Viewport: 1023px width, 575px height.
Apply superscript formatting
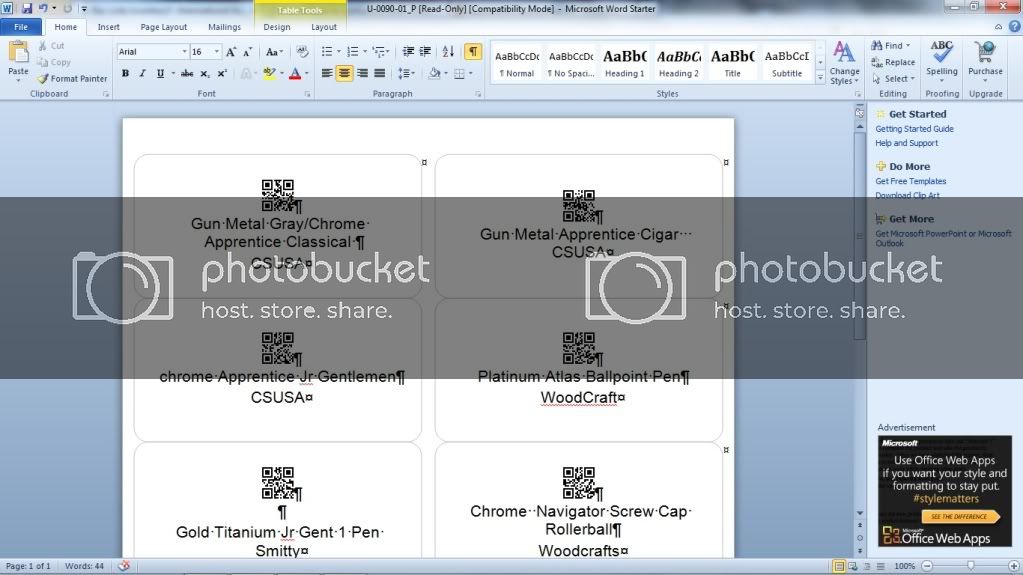pos(222,74)
